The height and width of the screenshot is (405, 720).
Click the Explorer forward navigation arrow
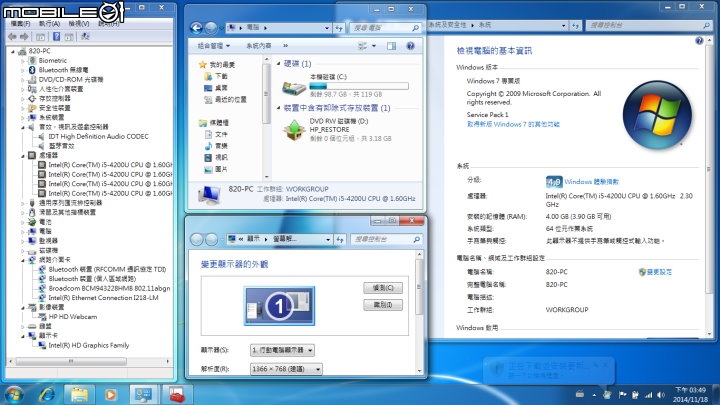point(211,28)
